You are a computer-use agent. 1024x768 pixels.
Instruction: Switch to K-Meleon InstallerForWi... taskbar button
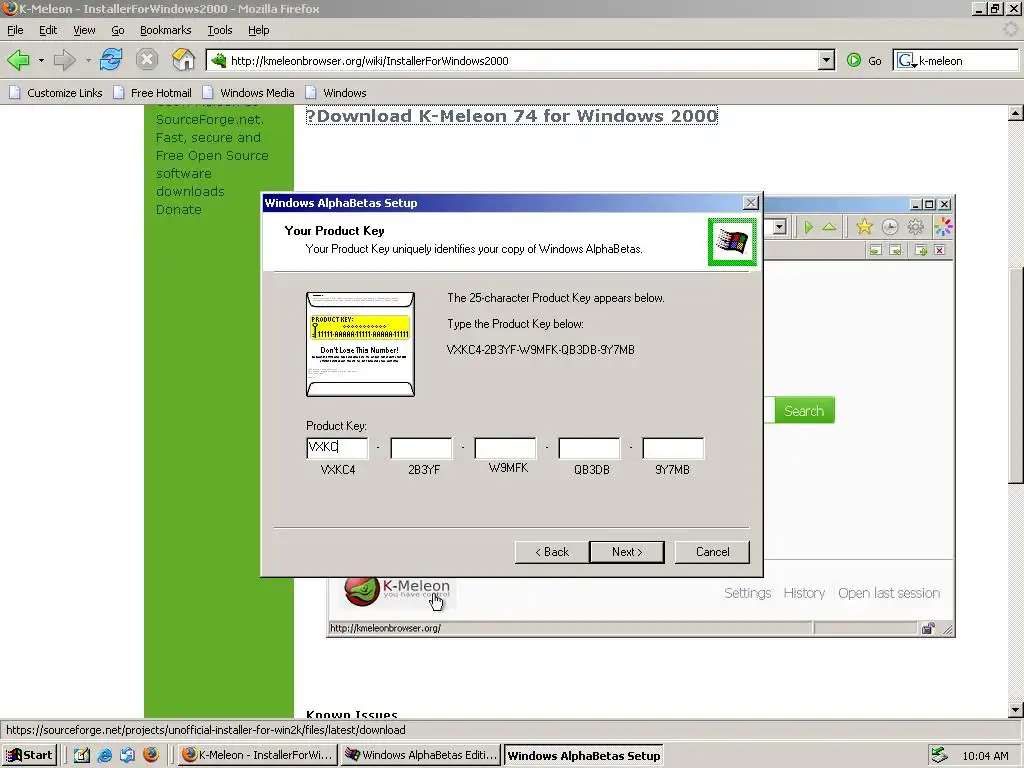257,755
